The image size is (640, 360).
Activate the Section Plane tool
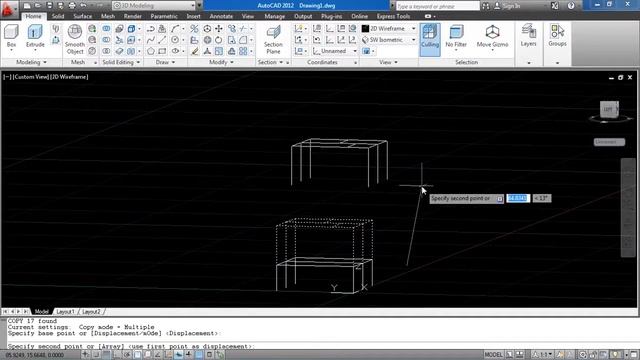click(x=273, y=40)
